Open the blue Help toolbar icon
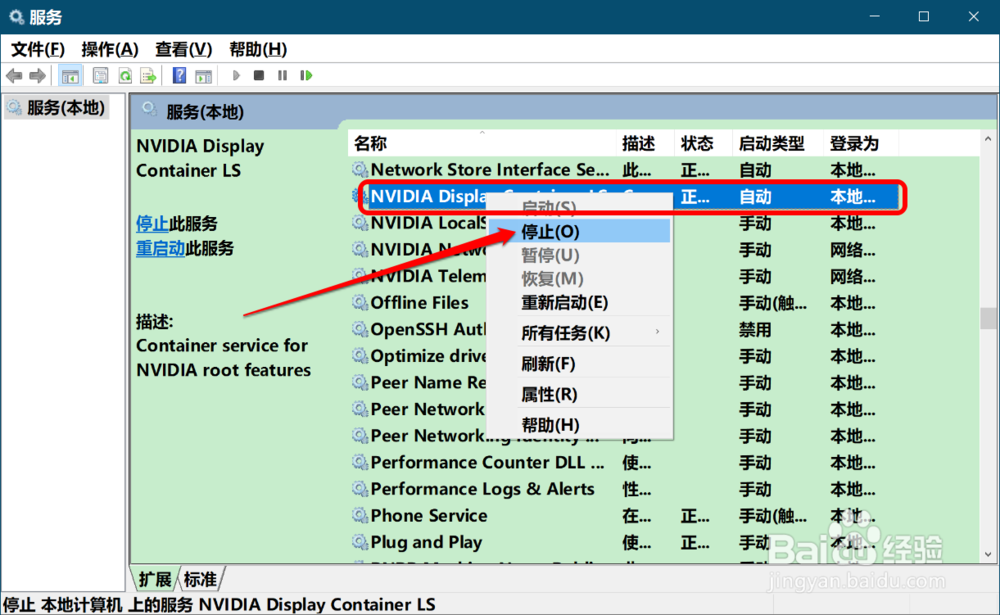This screenshot has height=615, width=1000. pyautogui.click(x=179, y=76)
